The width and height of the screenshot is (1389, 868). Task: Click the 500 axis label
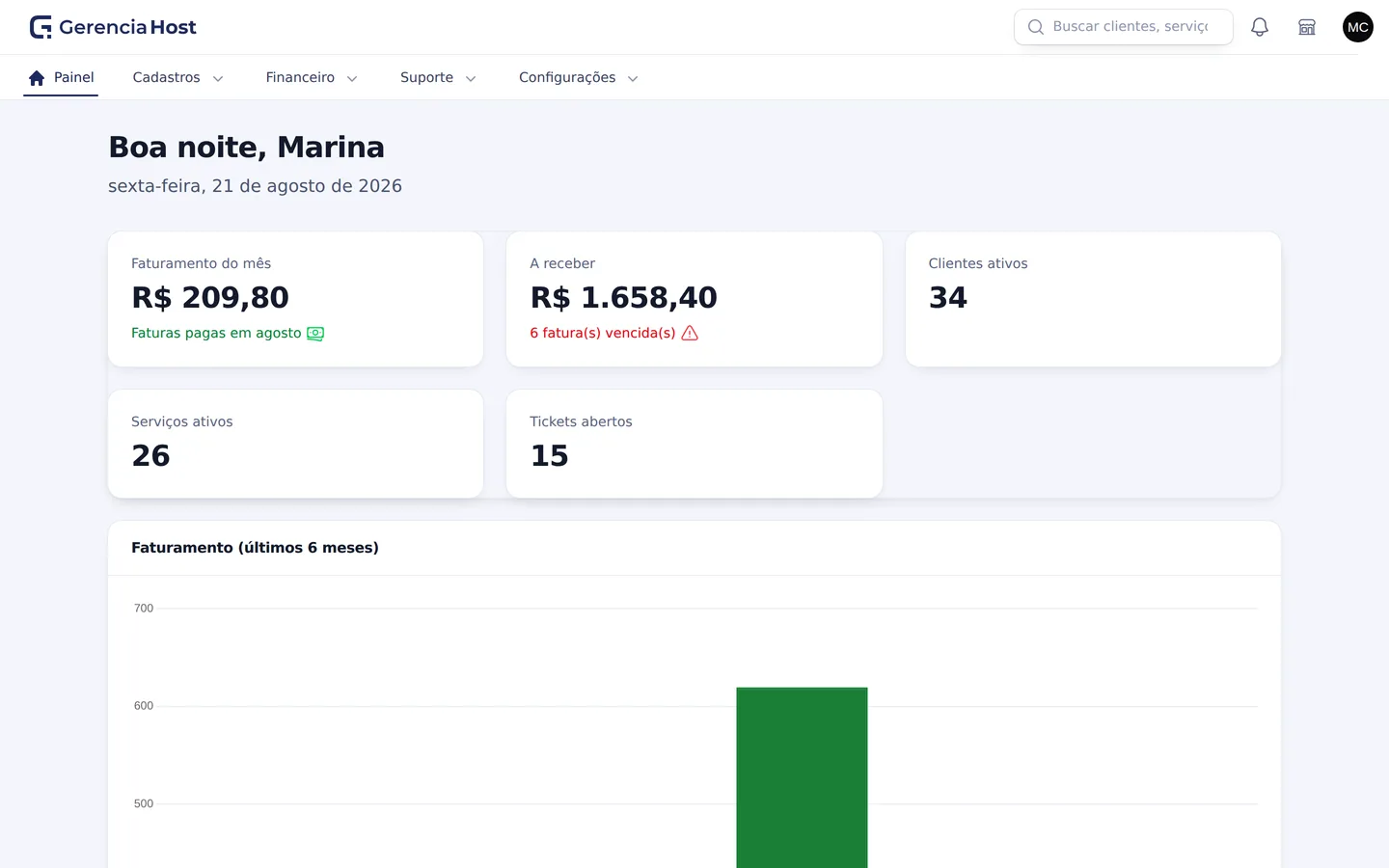click(144, 803)
